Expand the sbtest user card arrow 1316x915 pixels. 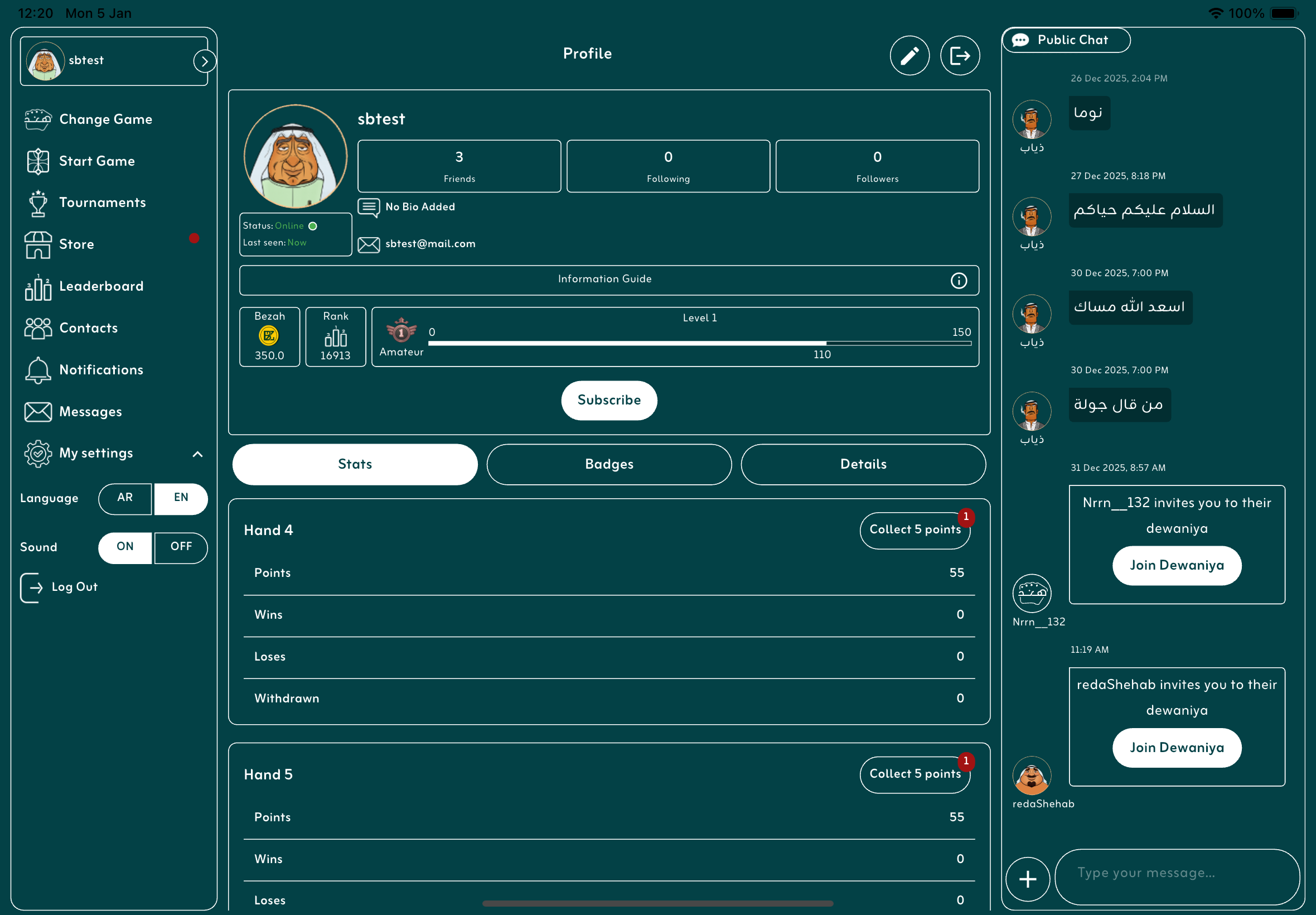pyautogui.click(x=205, y=61)
